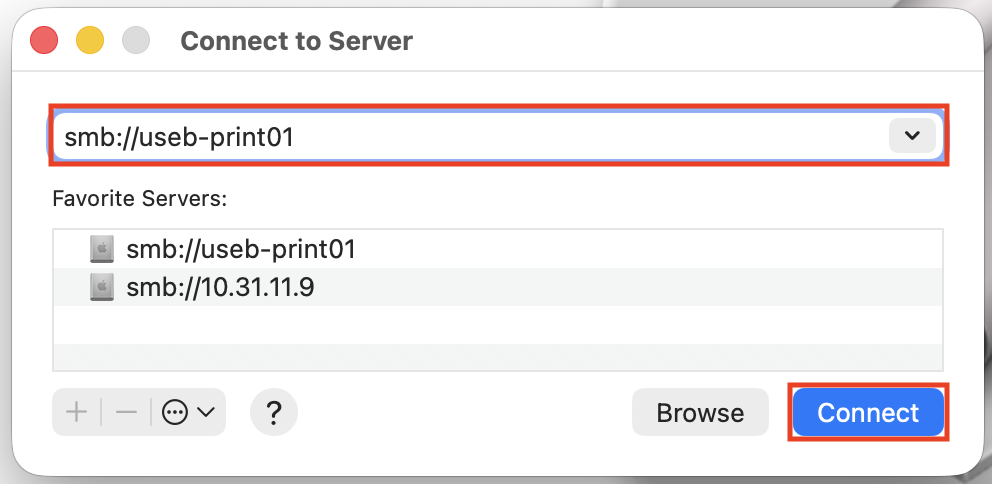Viewport: 992px width, 484px height.
Task: Click the Browse button
Action: (x=700, y=412)
